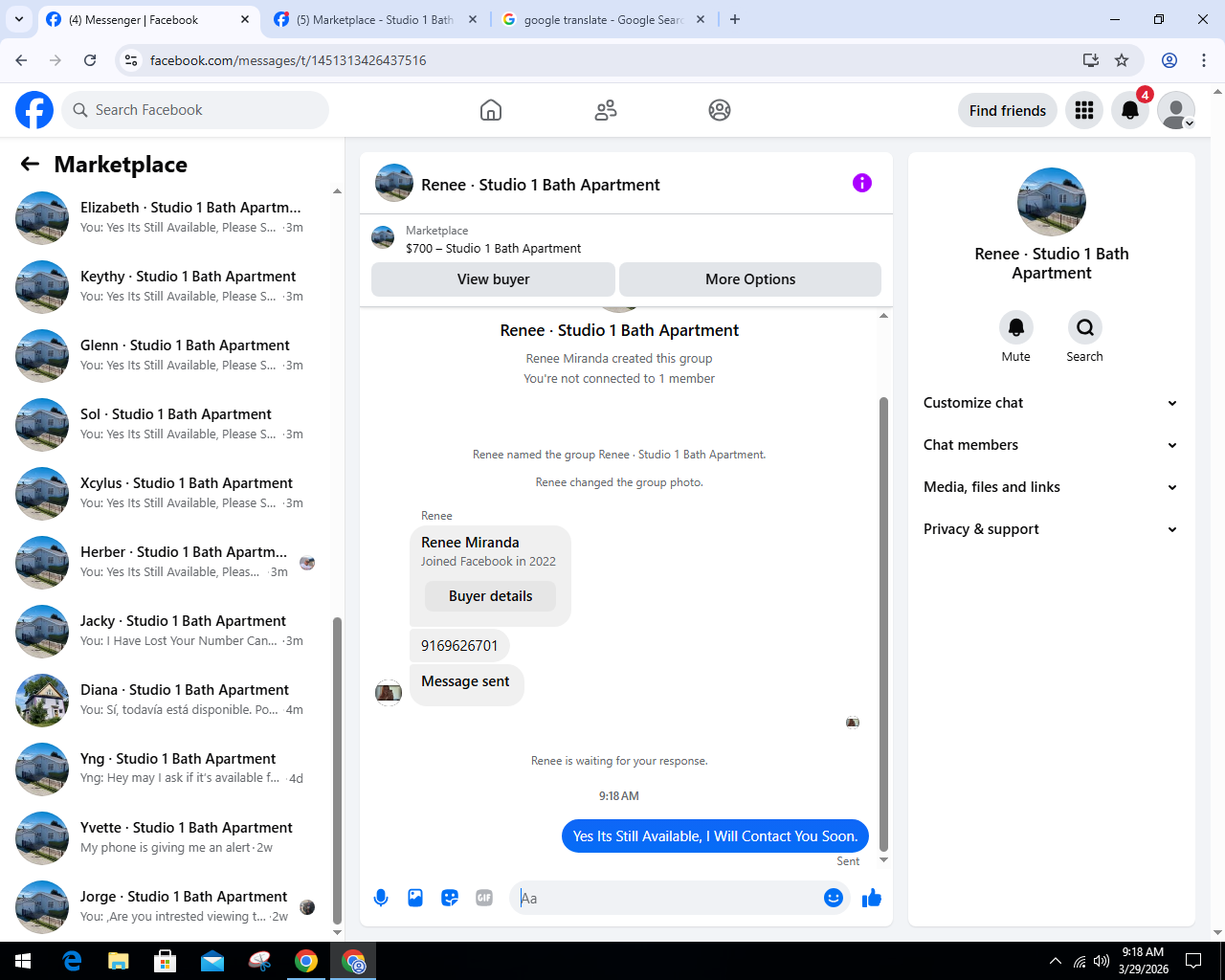Expand the Customize chat section
Screen dimensions: 1225x980
1051,403
